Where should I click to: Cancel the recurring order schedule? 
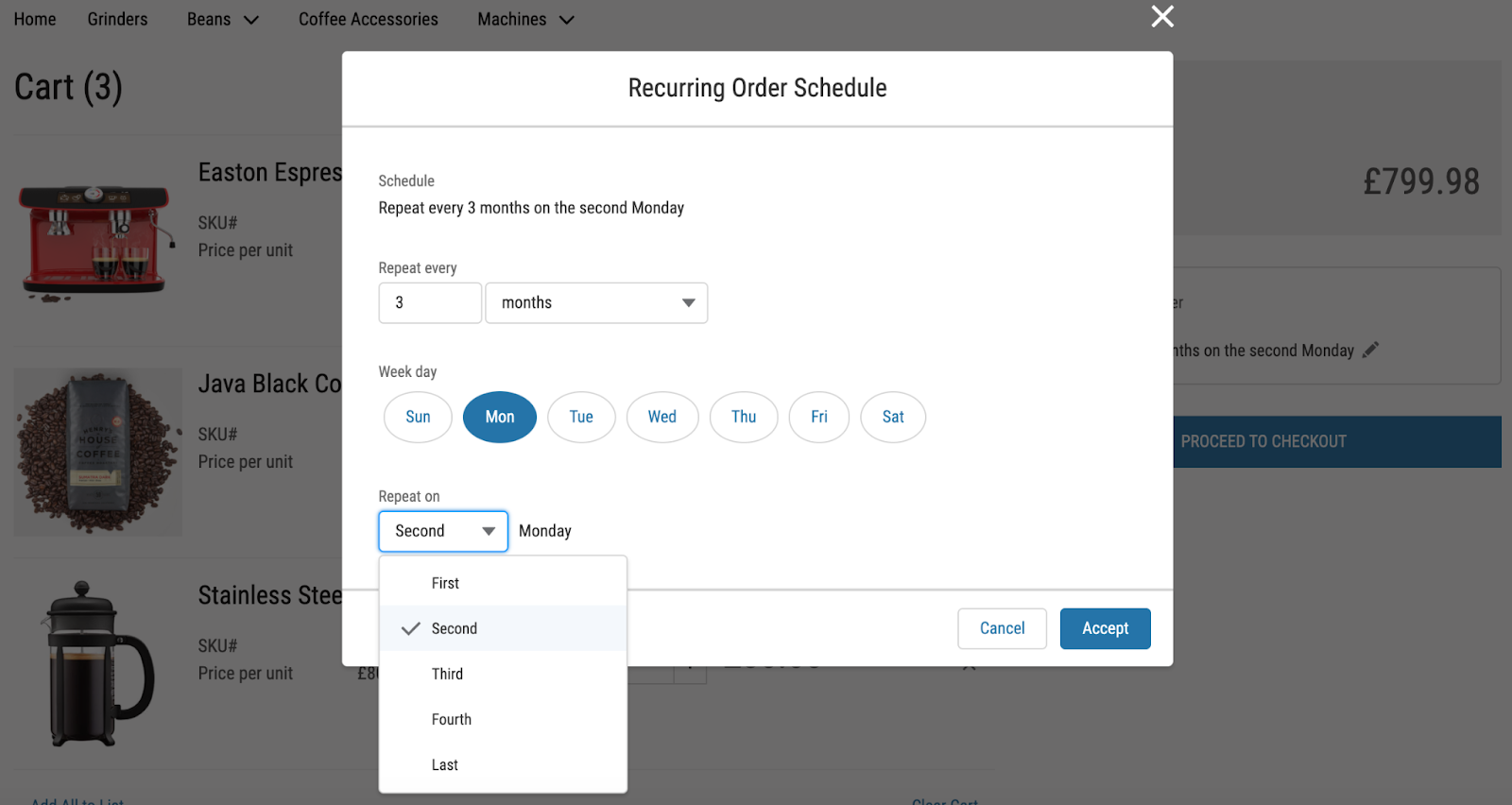click(1002, 628)
